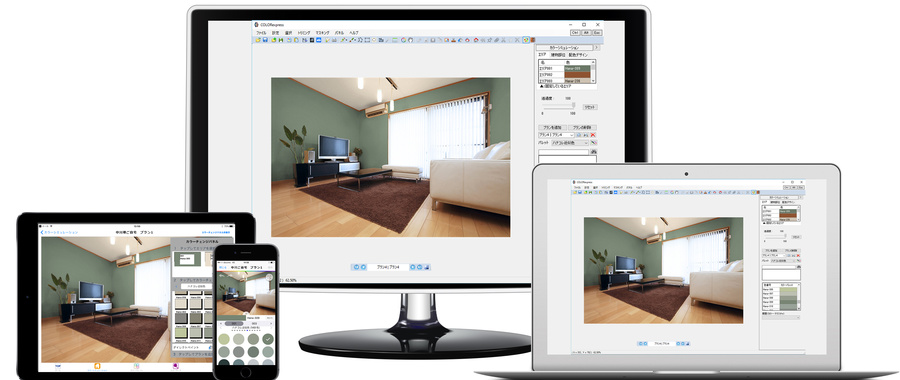Toggle the Ctrl key button on the monitor window
This screenshot has width=900, height=380.
pos(575,33)
